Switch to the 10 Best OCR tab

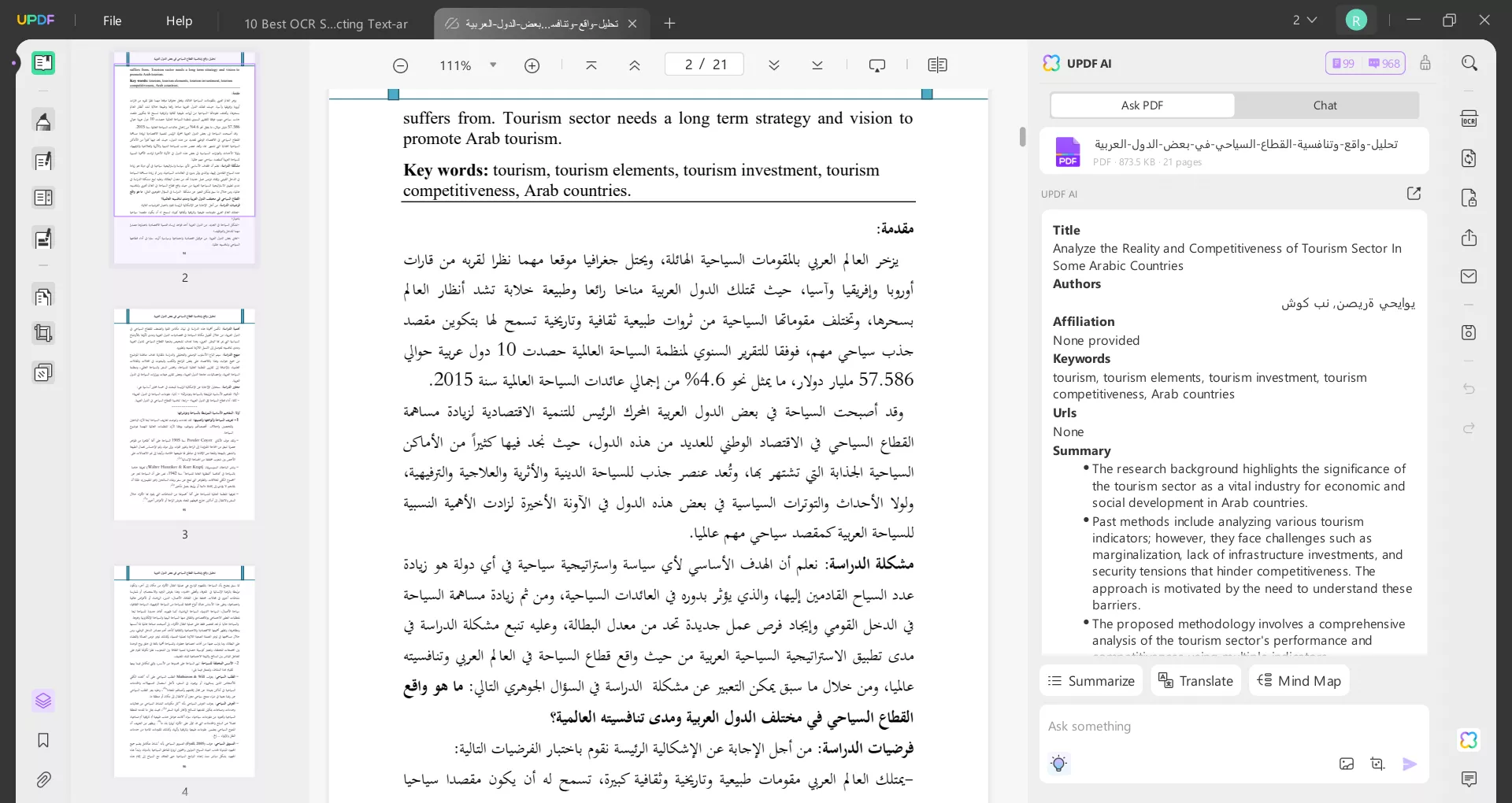point(326,24)
